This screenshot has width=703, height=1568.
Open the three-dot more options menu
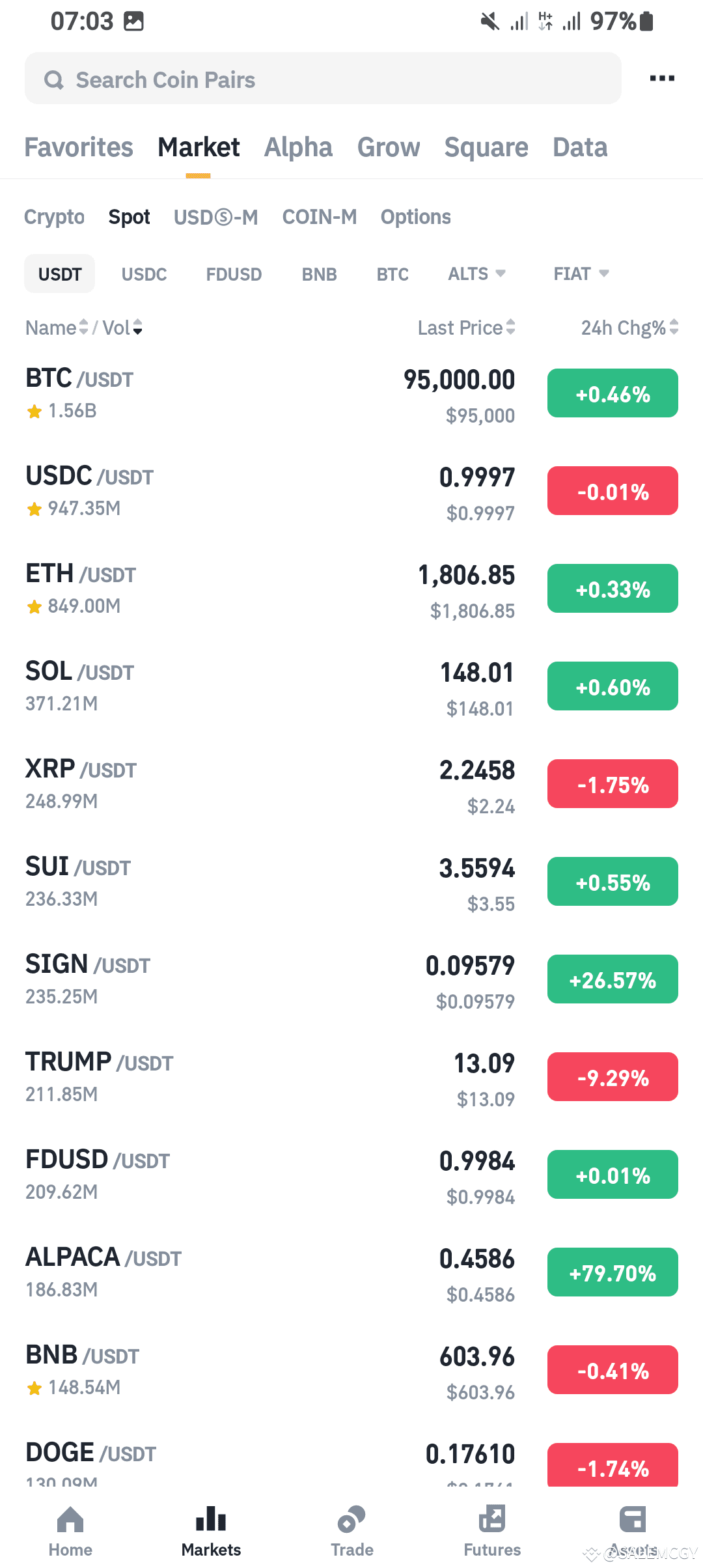[x=662, y=78]
